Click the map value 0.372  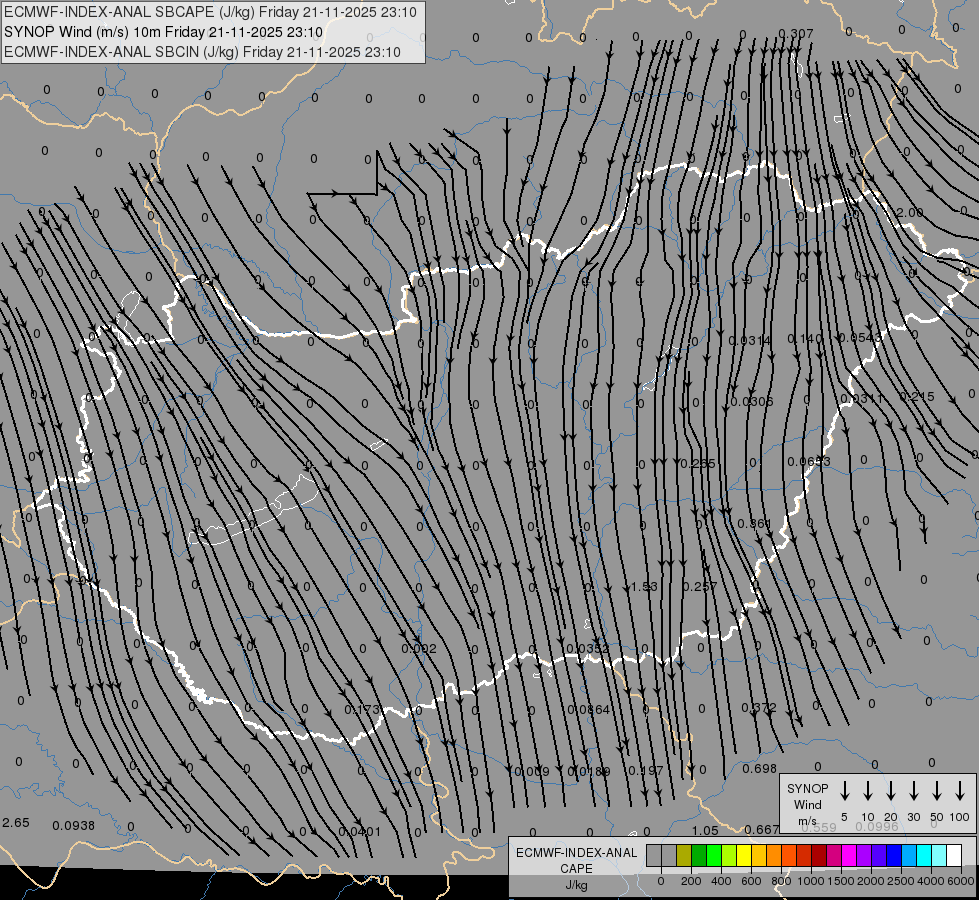(x=759, y=708)
